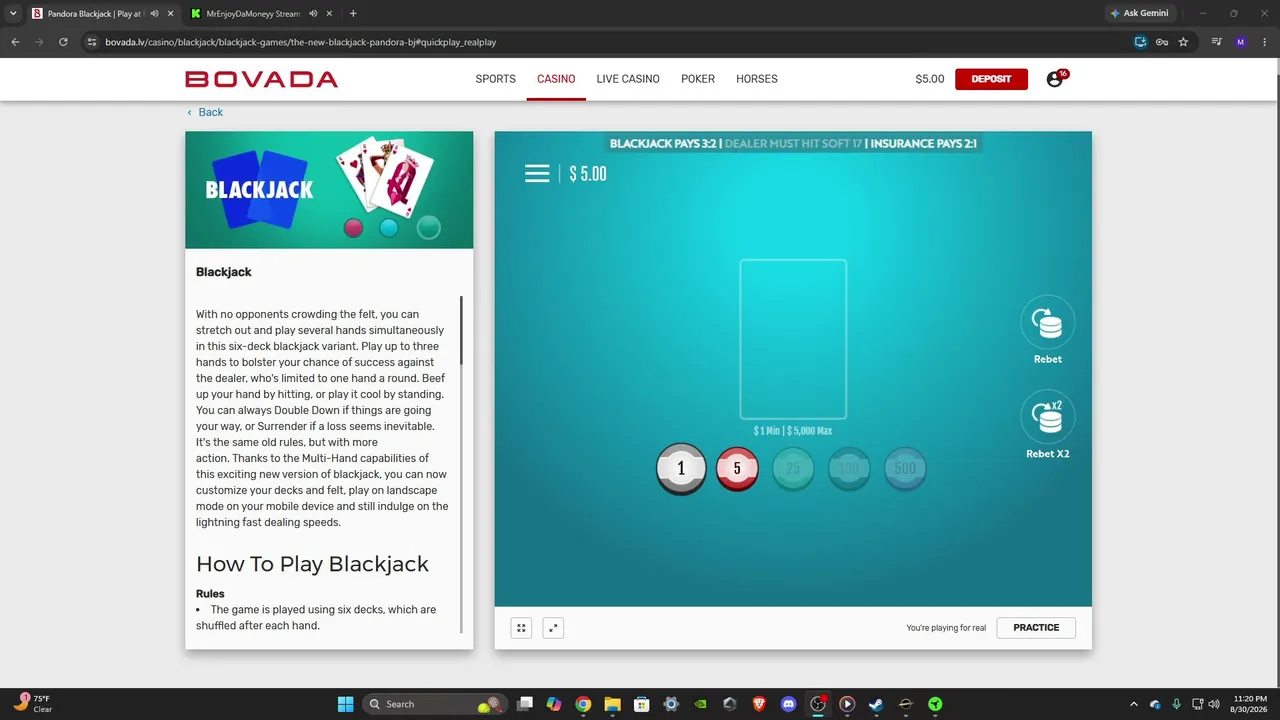Click the Back link
The width and height of the screenshot is (1280, 720).
point(205,112)
